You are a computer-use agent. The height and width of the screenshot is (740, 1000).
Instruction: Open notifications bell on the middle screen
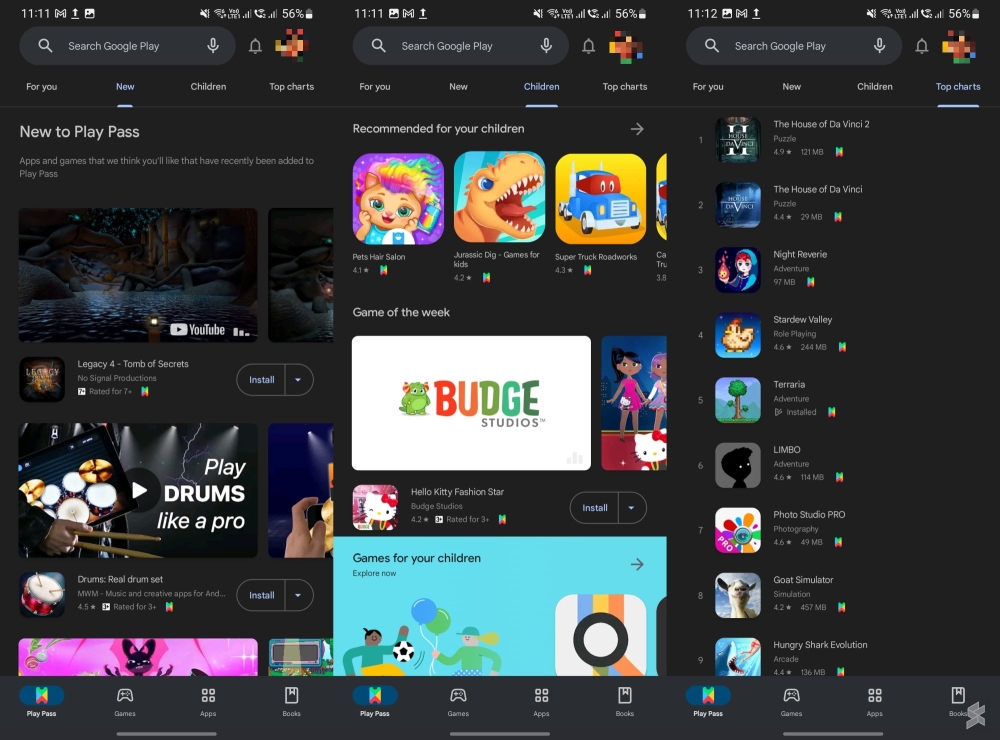pos(589,46)
